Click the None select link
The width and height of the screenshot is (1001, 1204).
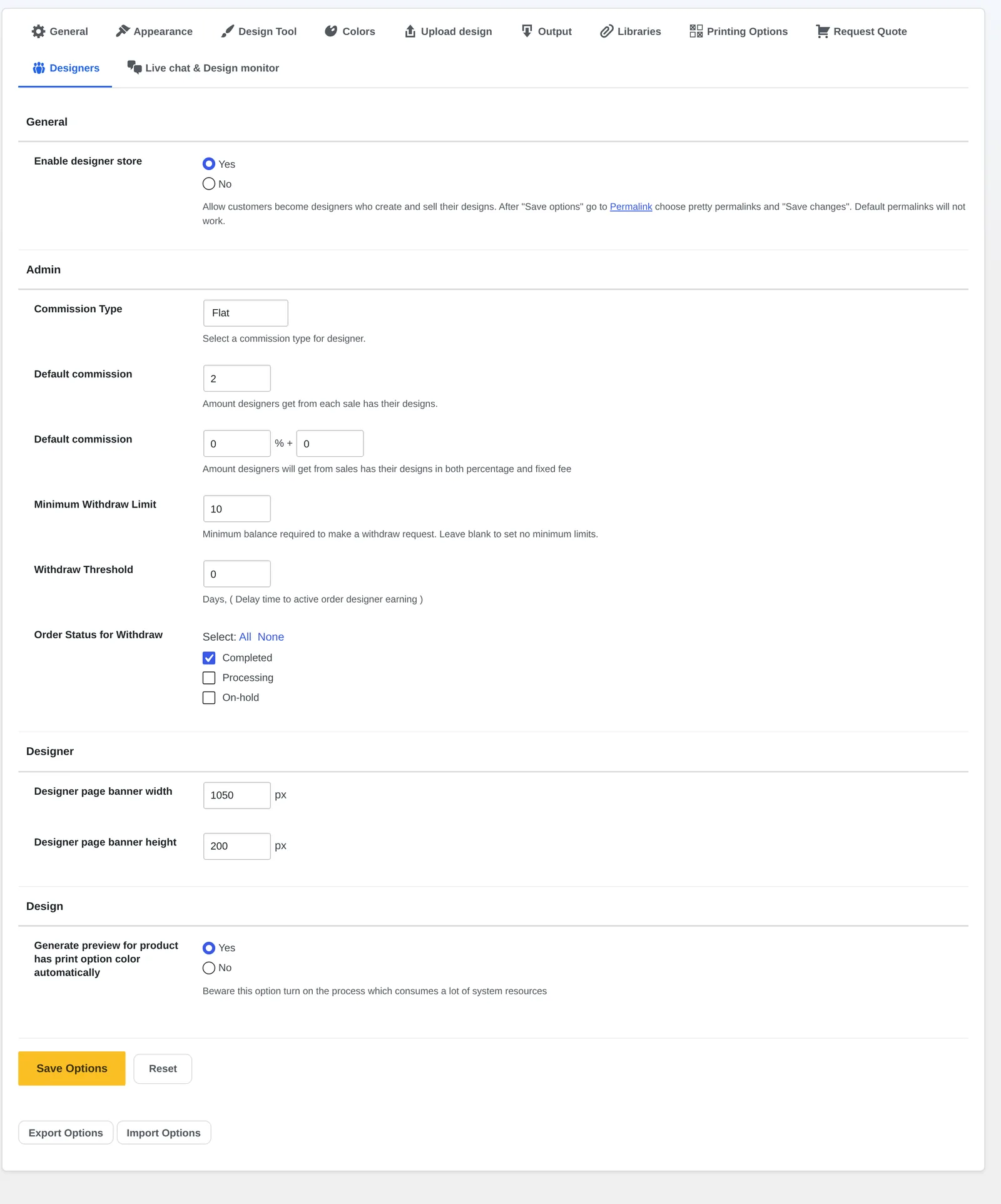(271, 636)
